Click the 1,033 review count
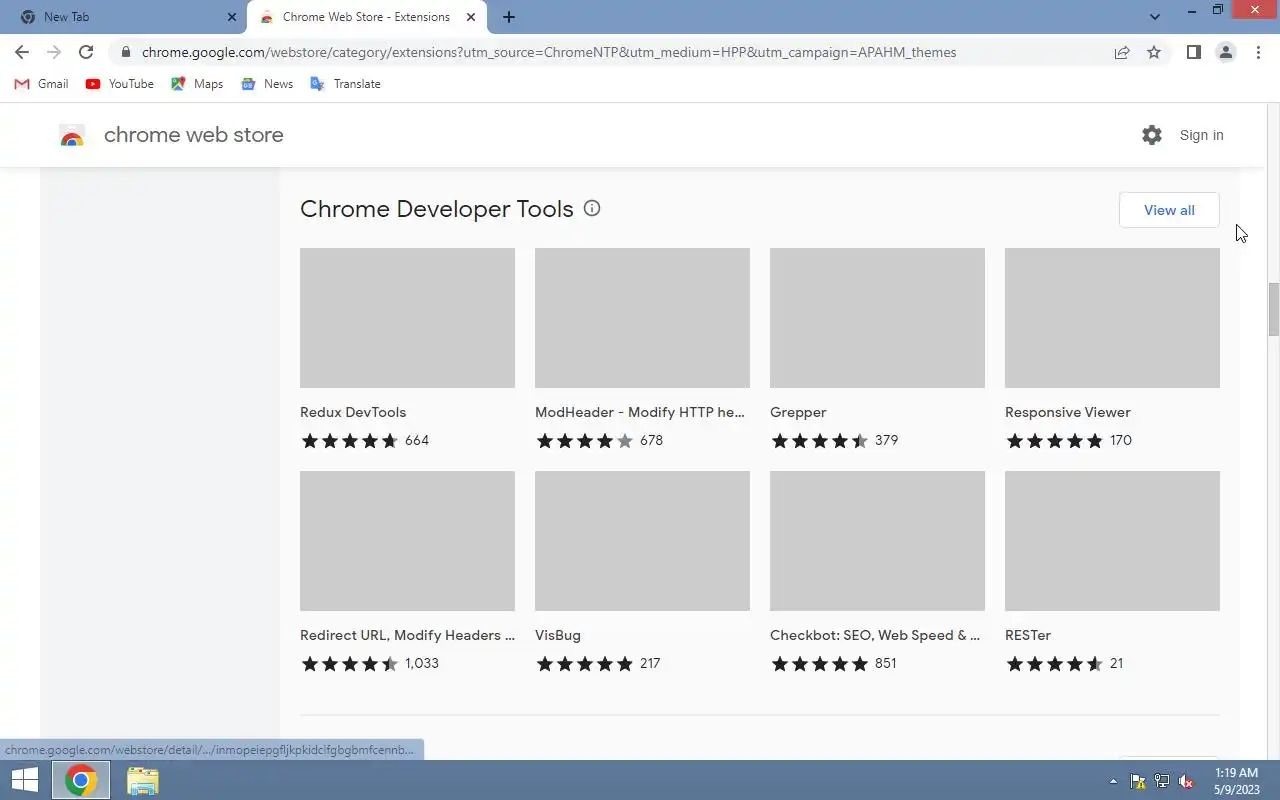The image size is (1280, 800). (x=422, y=663)
